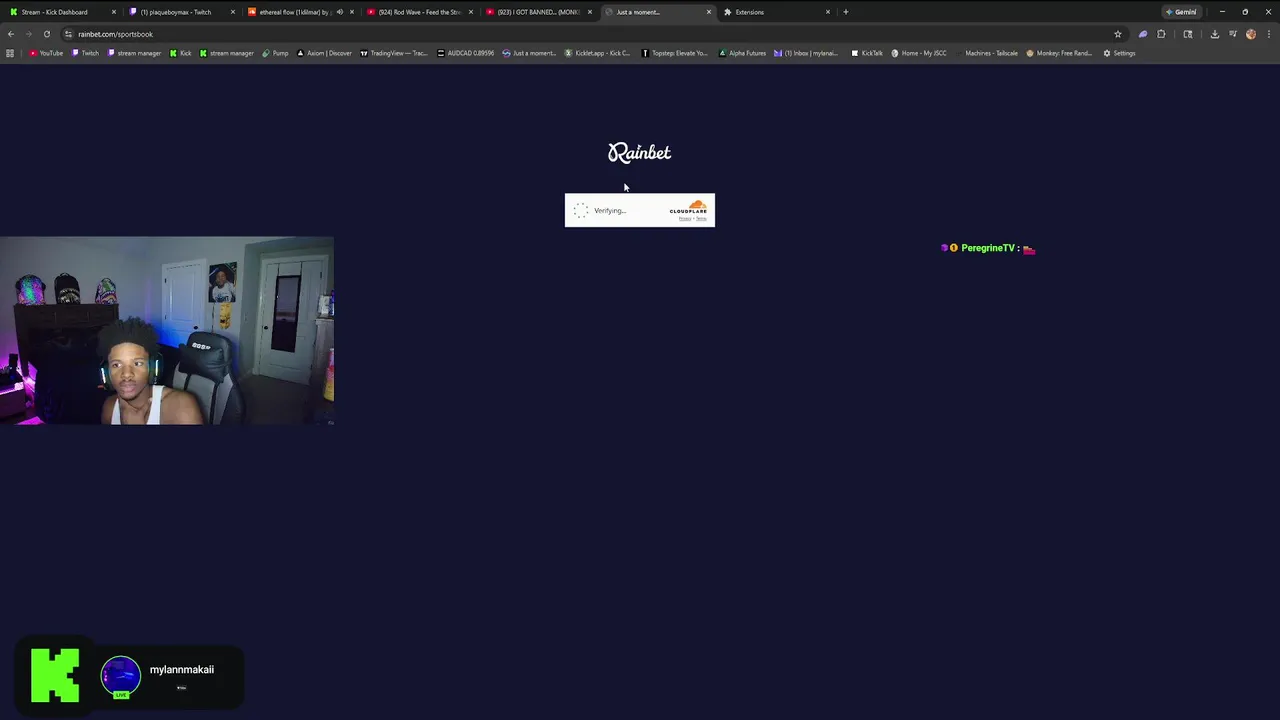This screenshot has width=1280, height=720.
Task: Open the Alpha Futures bookmark
Action: [x=743, y=53]
